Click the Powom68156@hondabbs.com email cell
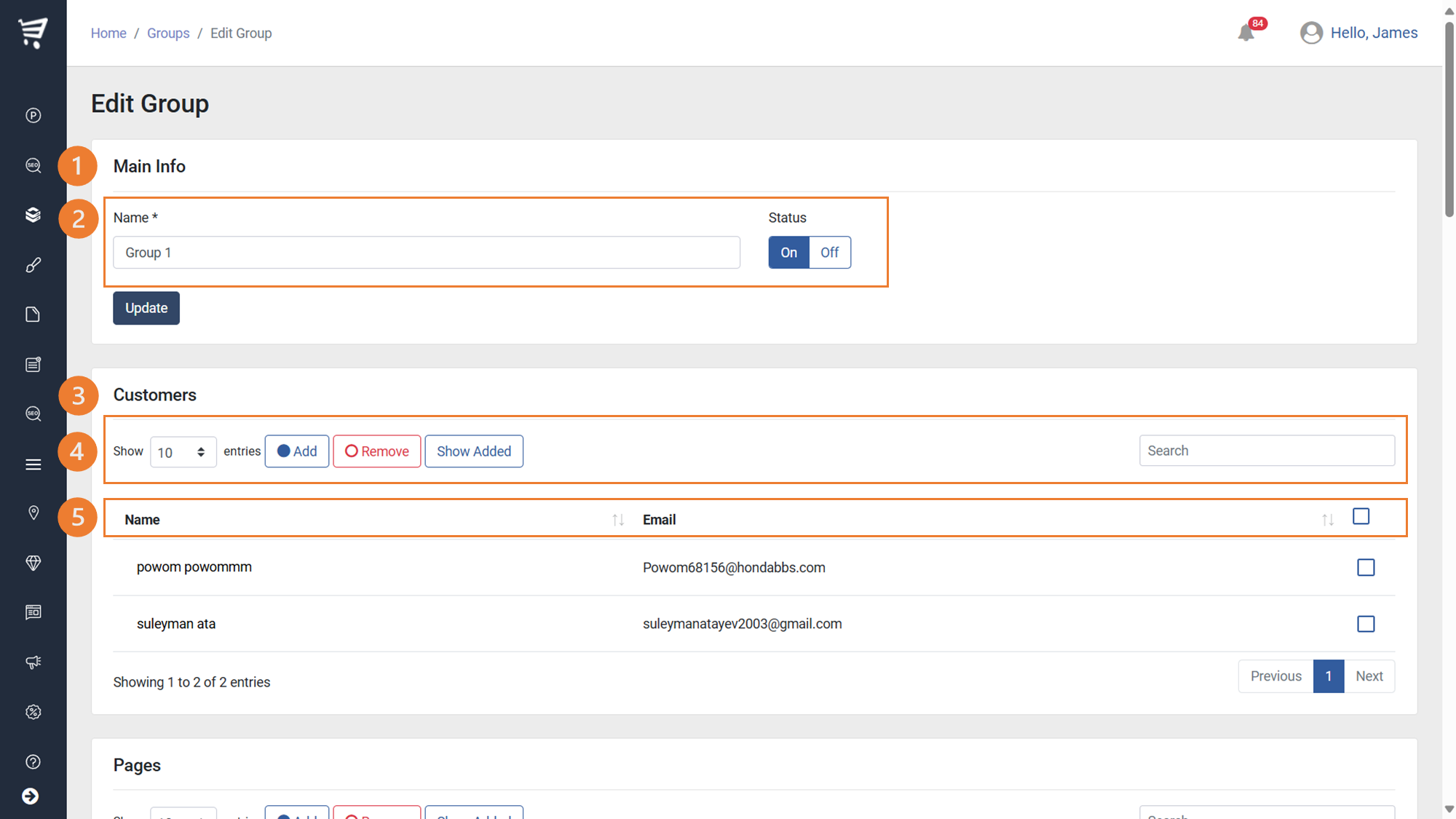 point(734,568)
